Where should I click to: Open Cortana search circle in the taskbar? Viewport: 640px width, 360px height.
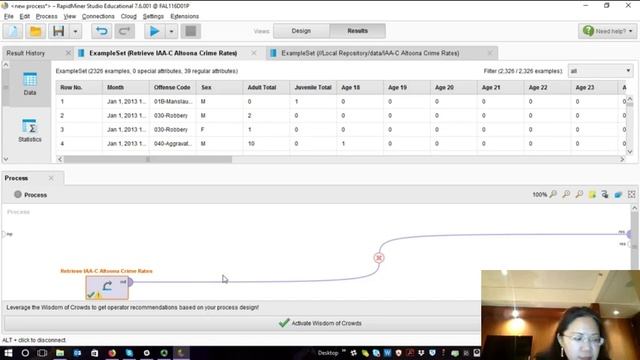click(25, 353)
